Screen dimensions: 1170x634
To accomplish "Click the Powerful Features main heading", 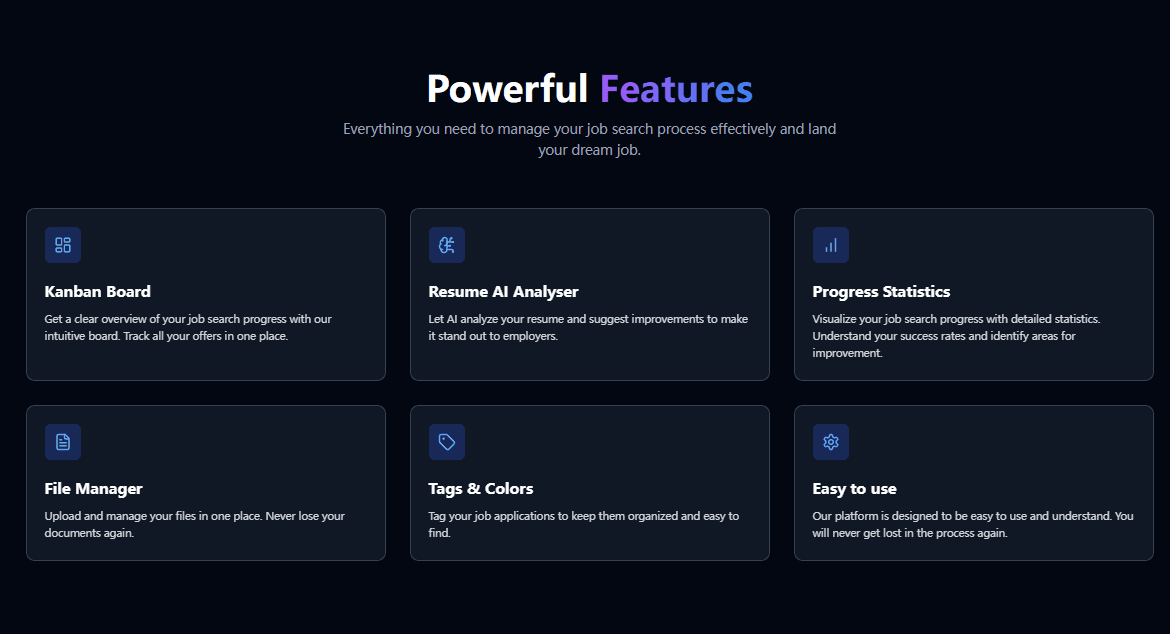I will pos(589,89).
